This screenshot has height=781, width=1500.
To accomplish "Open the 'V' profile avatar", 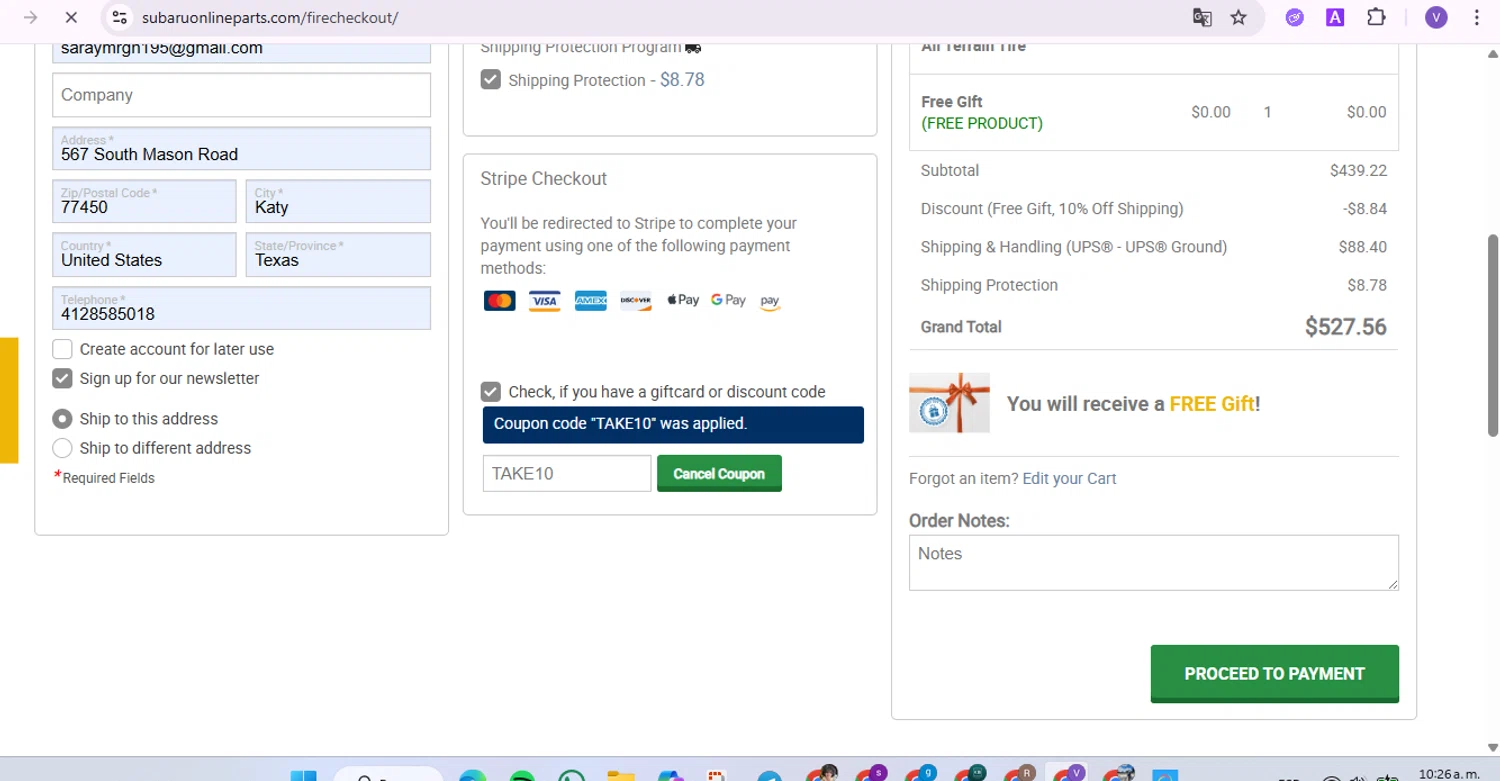I will 1436,18.
